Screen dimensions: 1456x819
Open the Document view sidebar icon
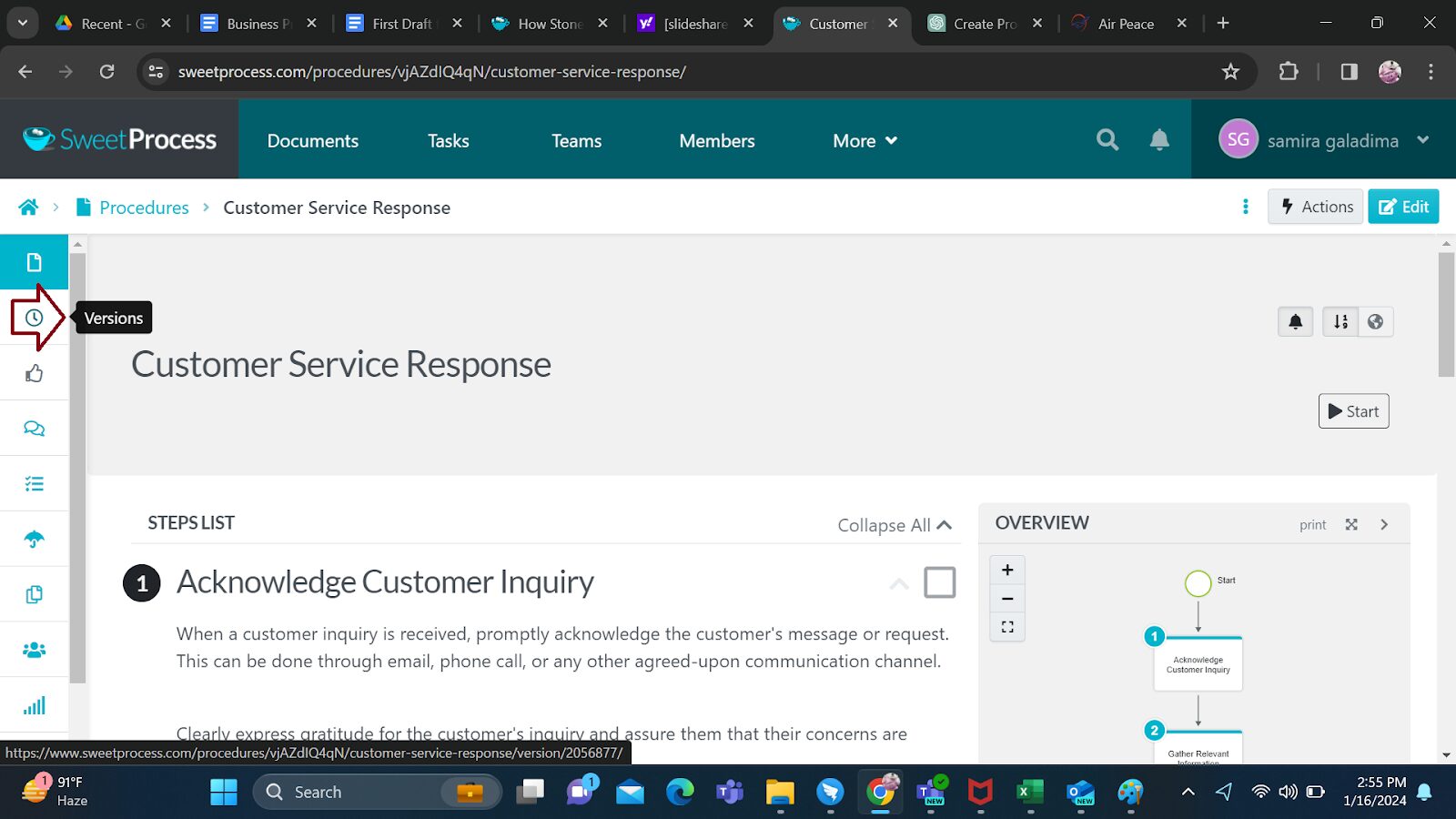point(34,262)
